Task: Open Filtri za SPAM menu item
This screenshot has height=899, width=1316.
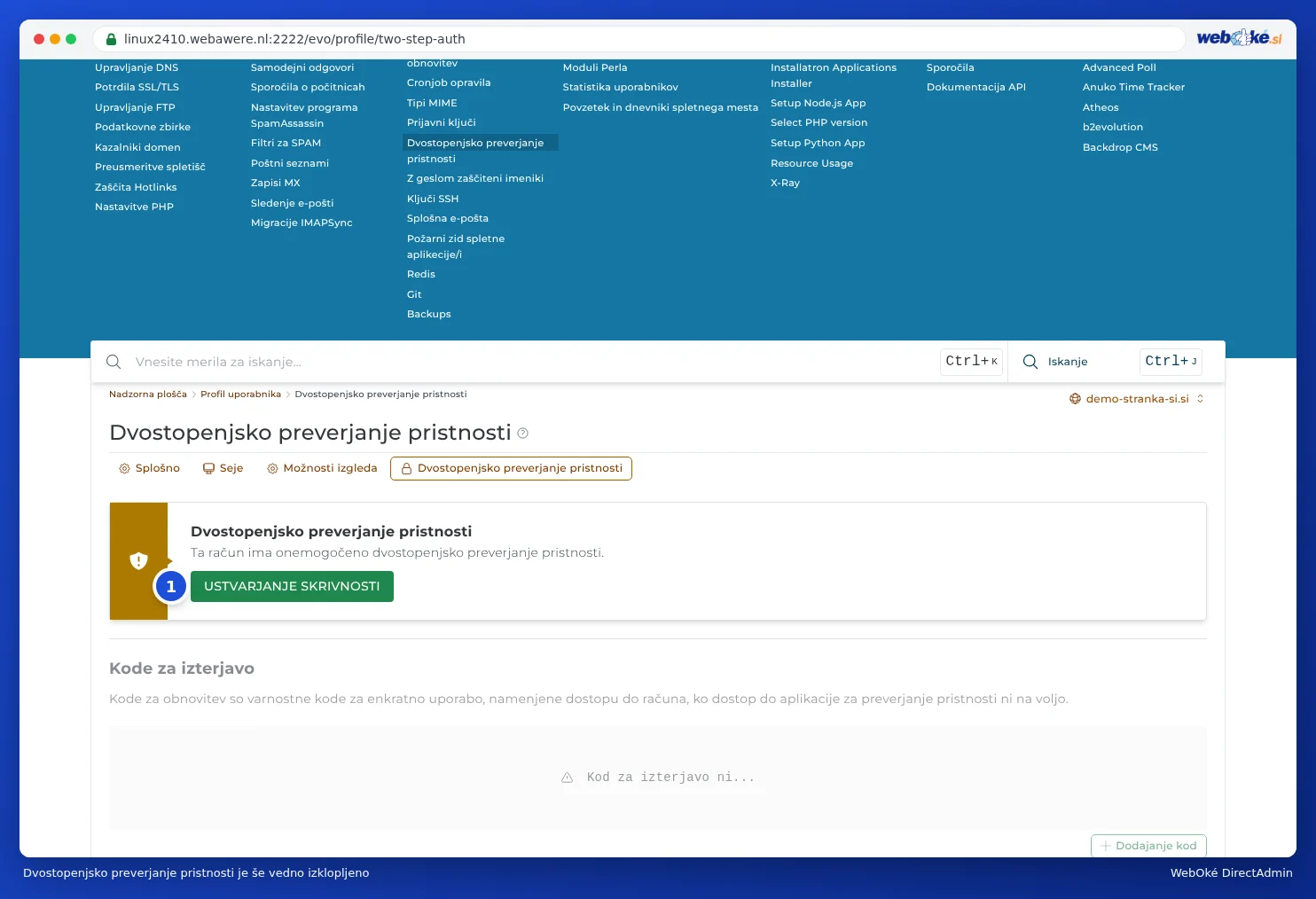Action: [286, 143]
